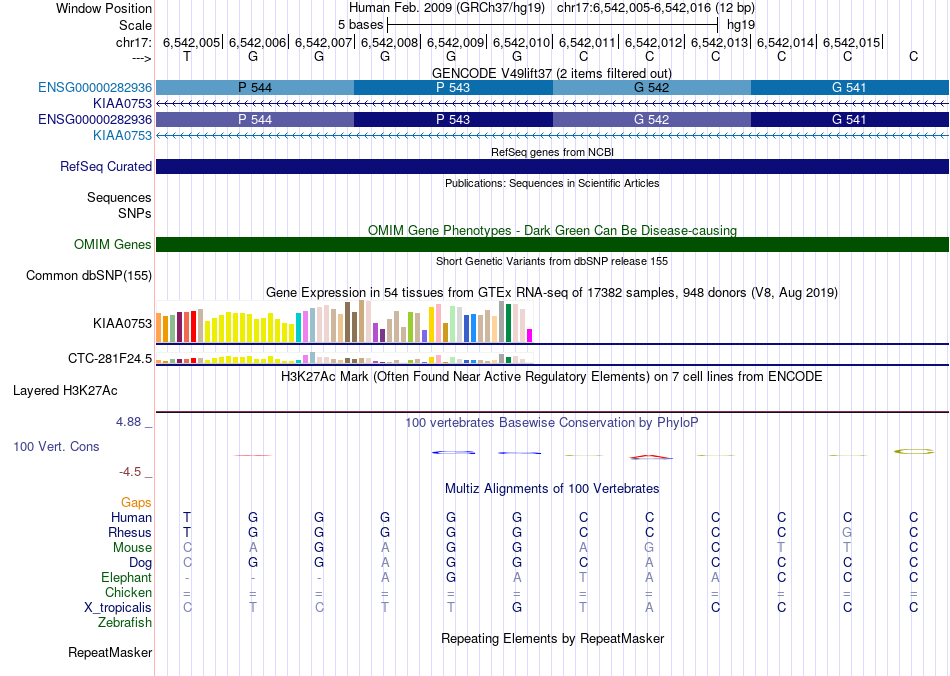Click position label 6,542,015 on ruler
950x676 pixels.
[x=851, y=42]
